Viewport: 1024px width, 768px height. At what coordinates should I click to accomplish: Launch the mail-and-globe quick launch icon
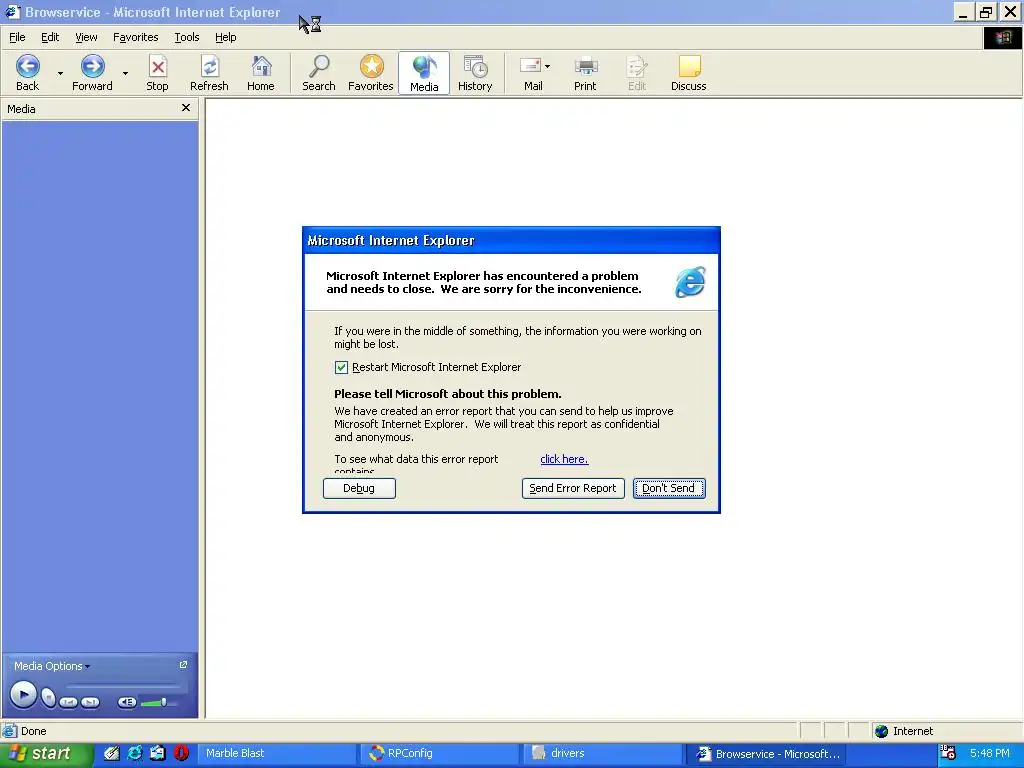click(158, 754)
